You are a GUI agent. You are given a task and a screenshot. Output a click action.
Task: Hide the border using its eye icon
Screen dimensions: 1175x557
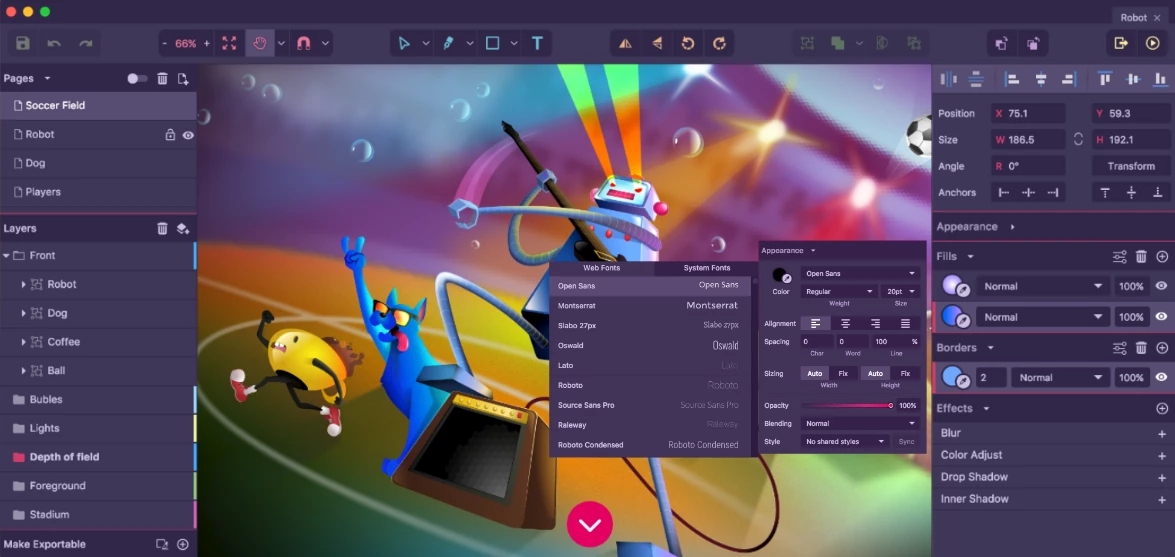point(1161,377)
